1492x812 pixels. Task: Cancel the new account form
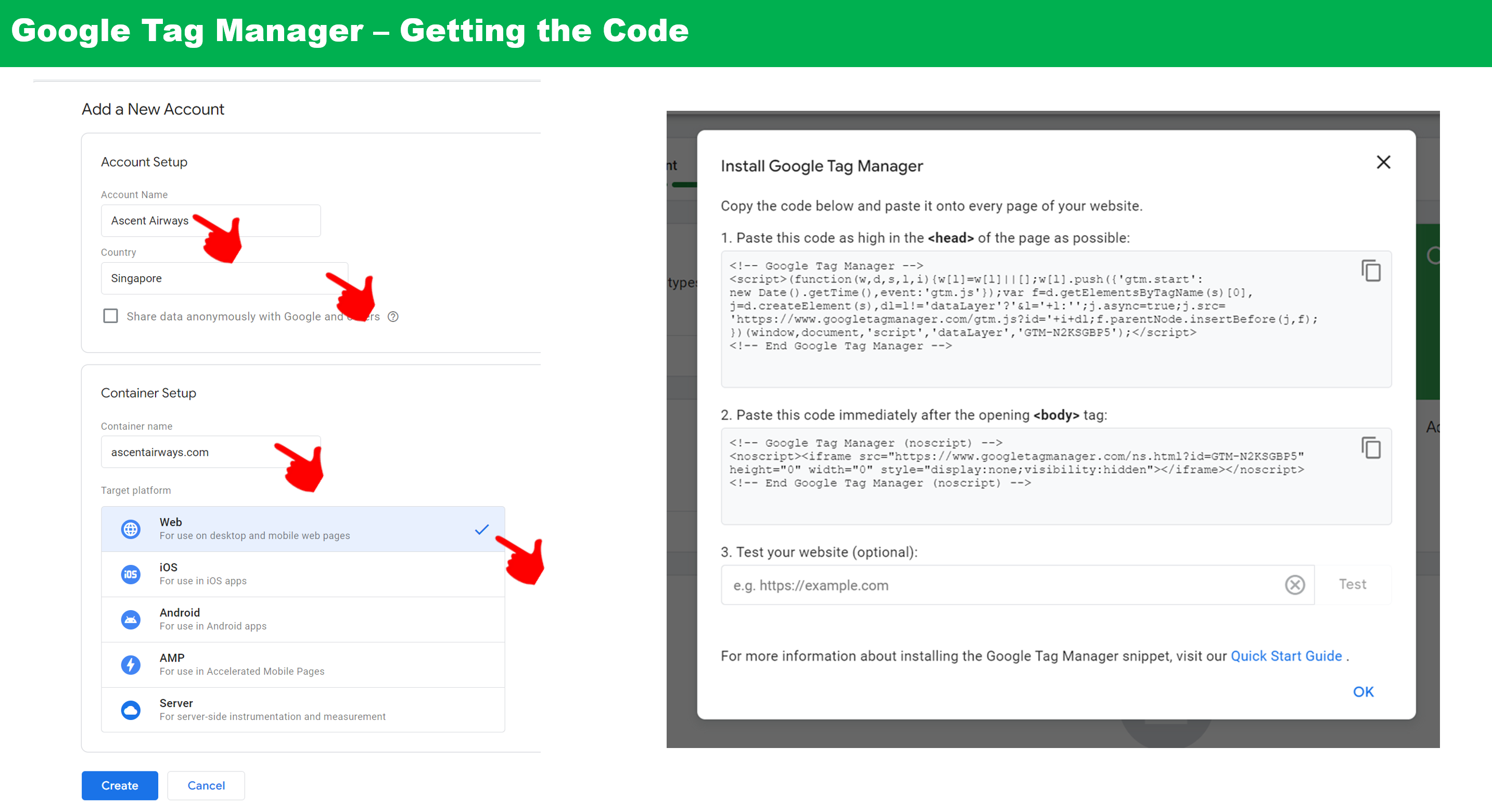(x=206, y=785)
